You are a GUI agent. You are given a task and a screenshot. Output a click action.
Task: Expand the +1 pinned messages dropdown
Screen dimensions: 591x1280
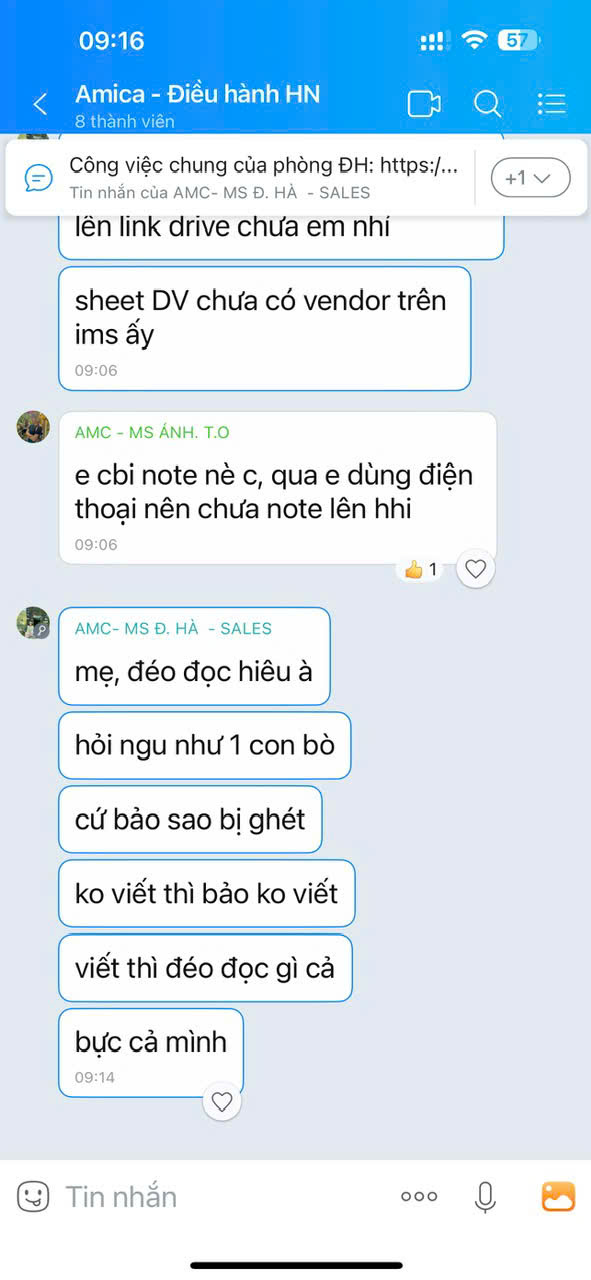click(530, 179)
